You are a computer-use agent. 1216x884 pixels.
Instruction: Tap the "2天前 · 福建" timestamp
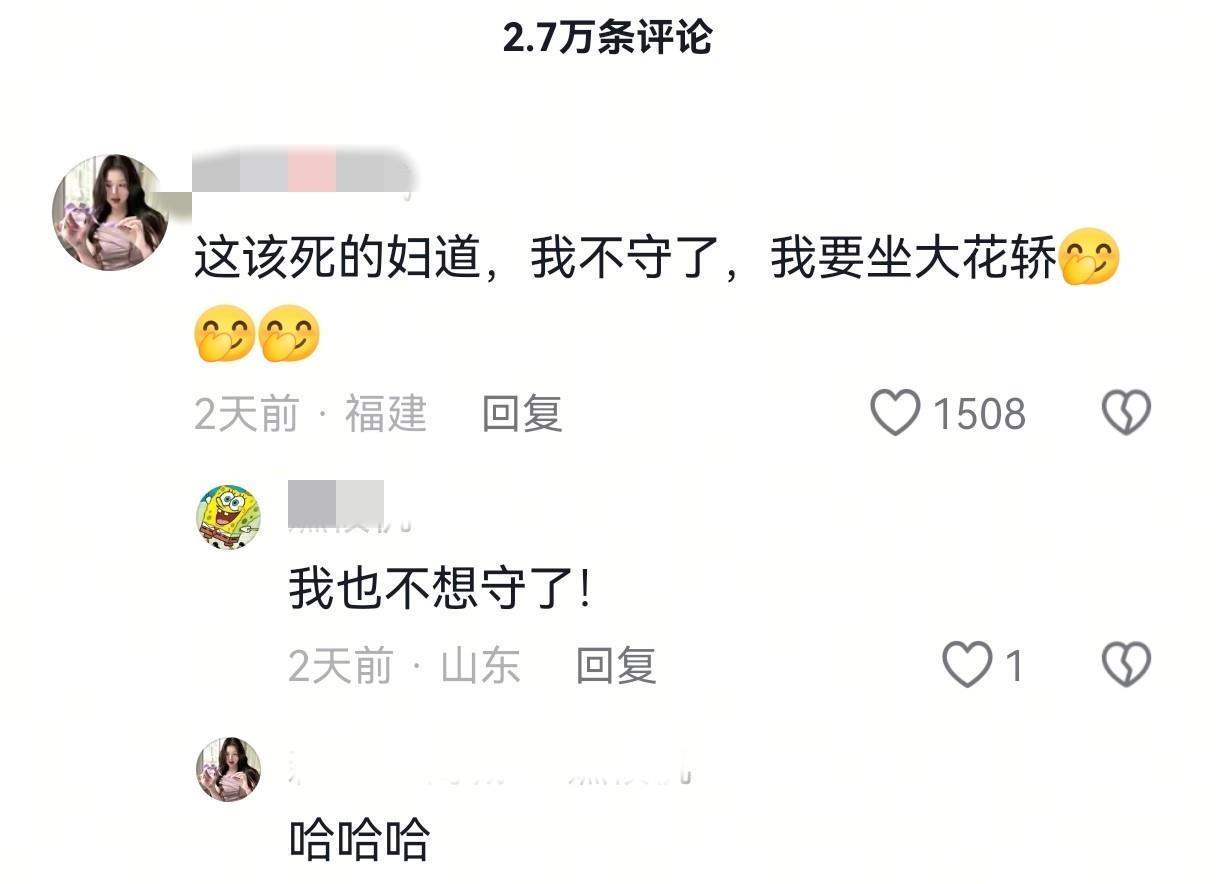[x=310, y=413]
